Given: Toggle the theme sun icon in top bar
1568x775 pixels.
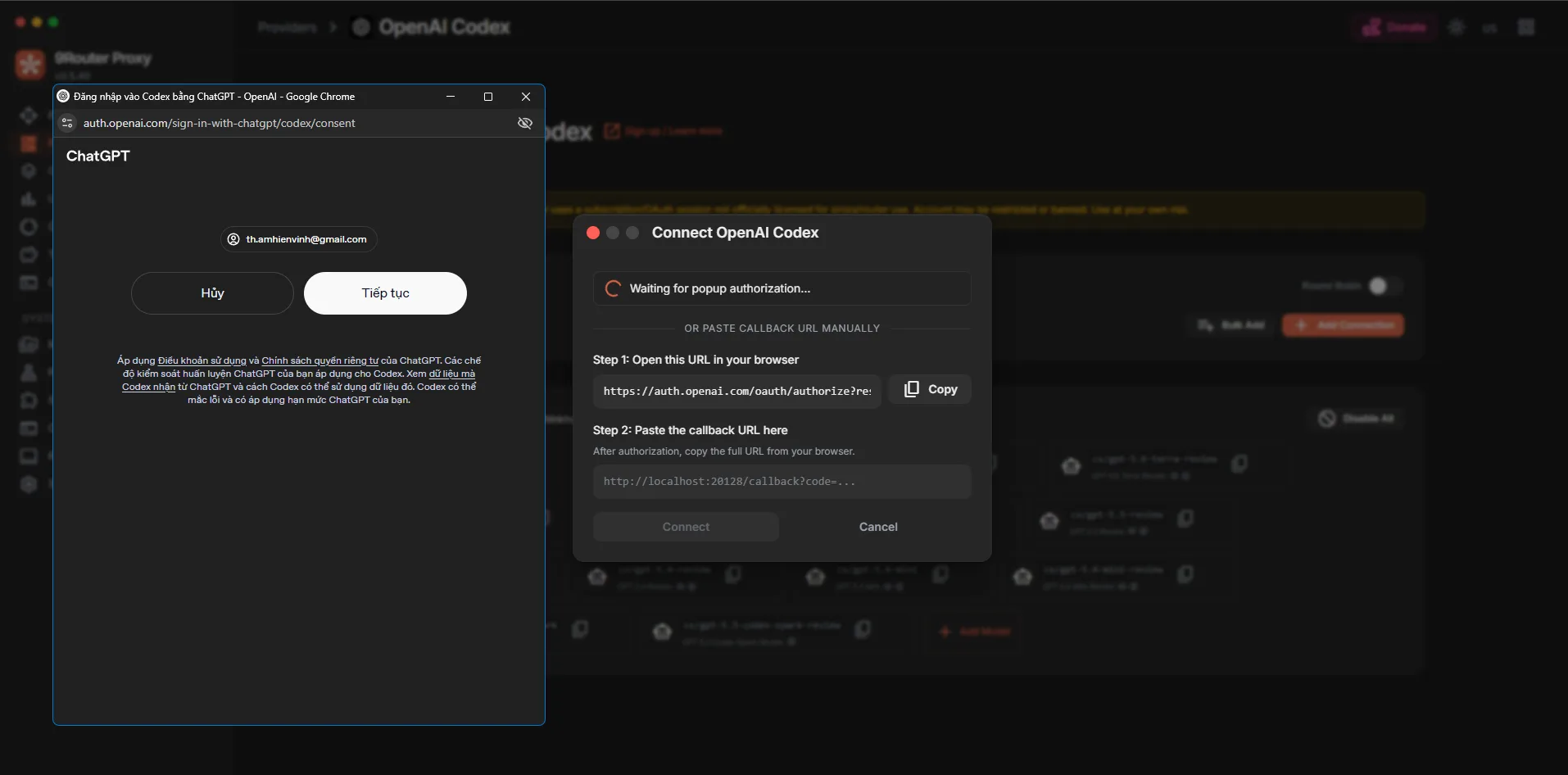Looking at the screenshot, I should click(x=1457, y=27).
